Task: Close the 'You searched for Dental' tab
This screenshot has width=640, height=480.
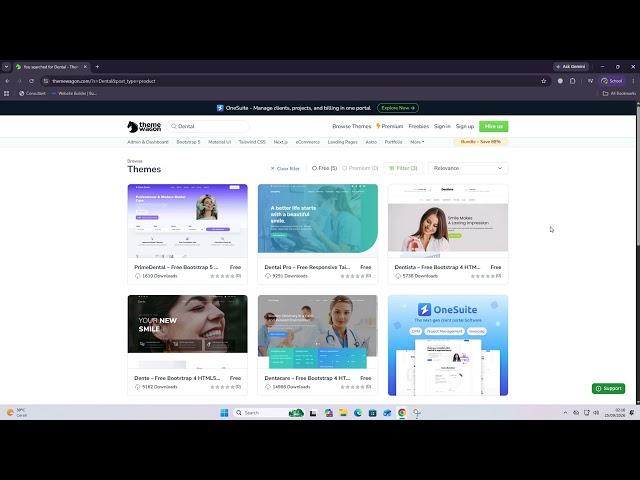Action: point(85,67)
